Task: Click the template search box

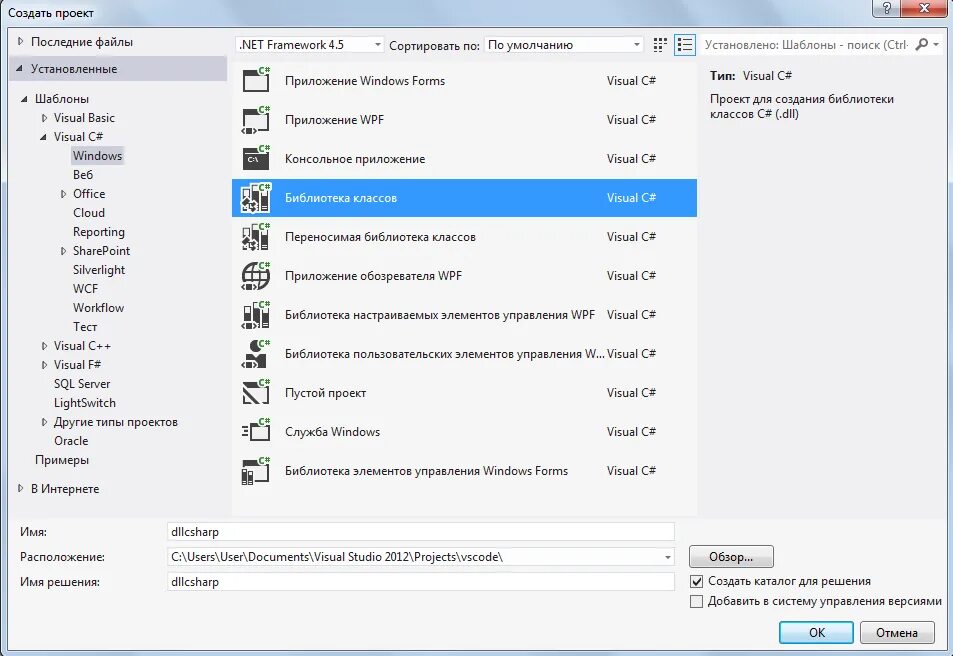Action: (806, 44)
